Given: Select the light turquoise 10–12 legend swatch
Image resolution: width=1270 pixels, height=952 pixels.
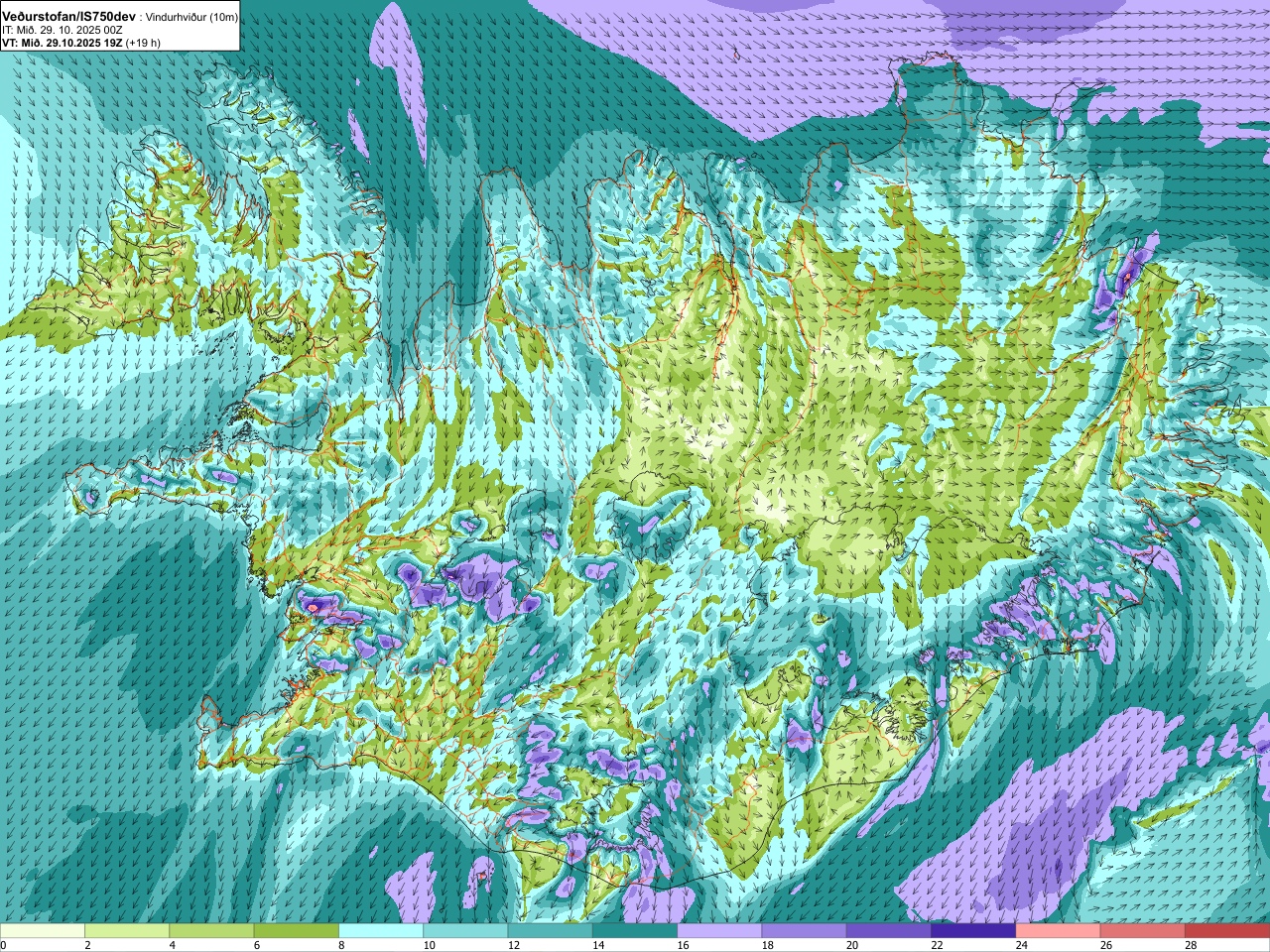Looking at the screenshot, I should 465,930.
